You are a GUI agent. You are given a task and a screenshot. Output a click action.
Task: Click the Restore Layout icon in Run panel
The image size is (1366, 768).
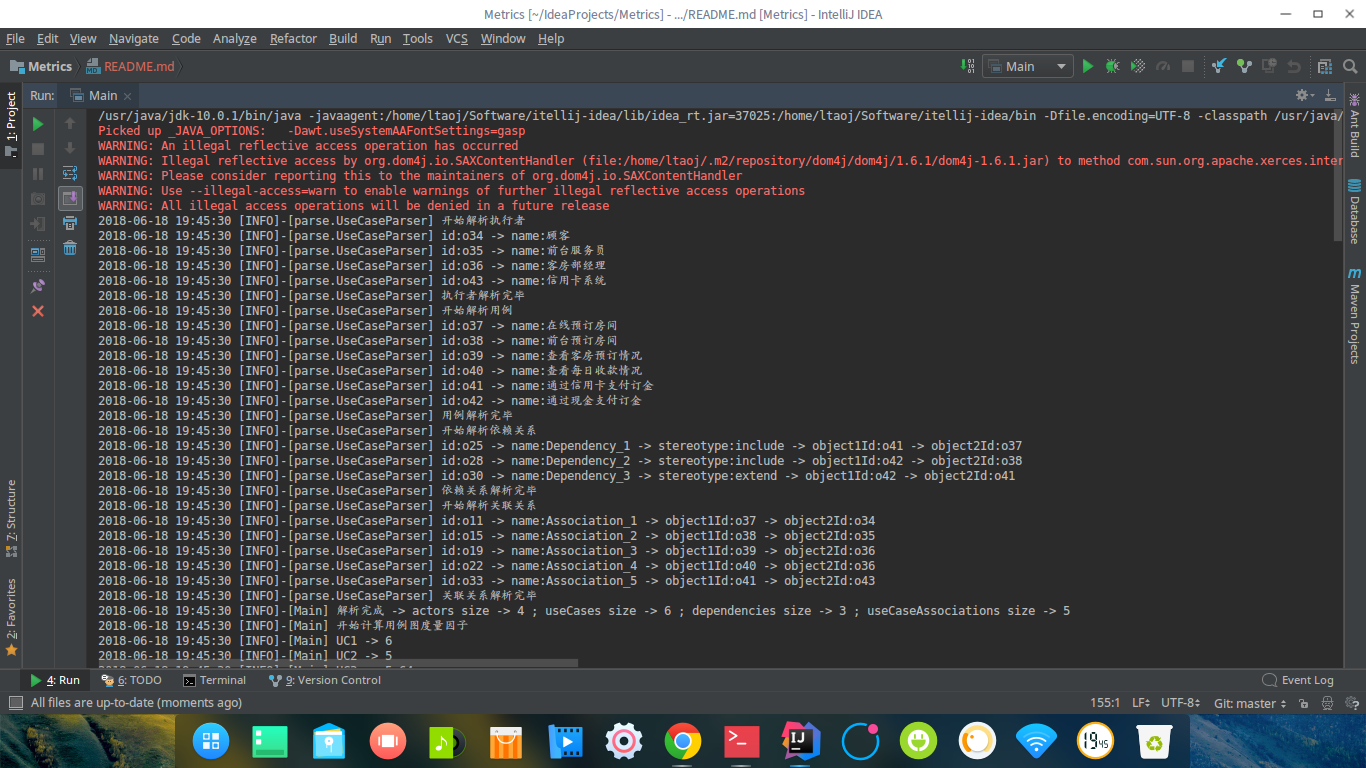[38, 255]
